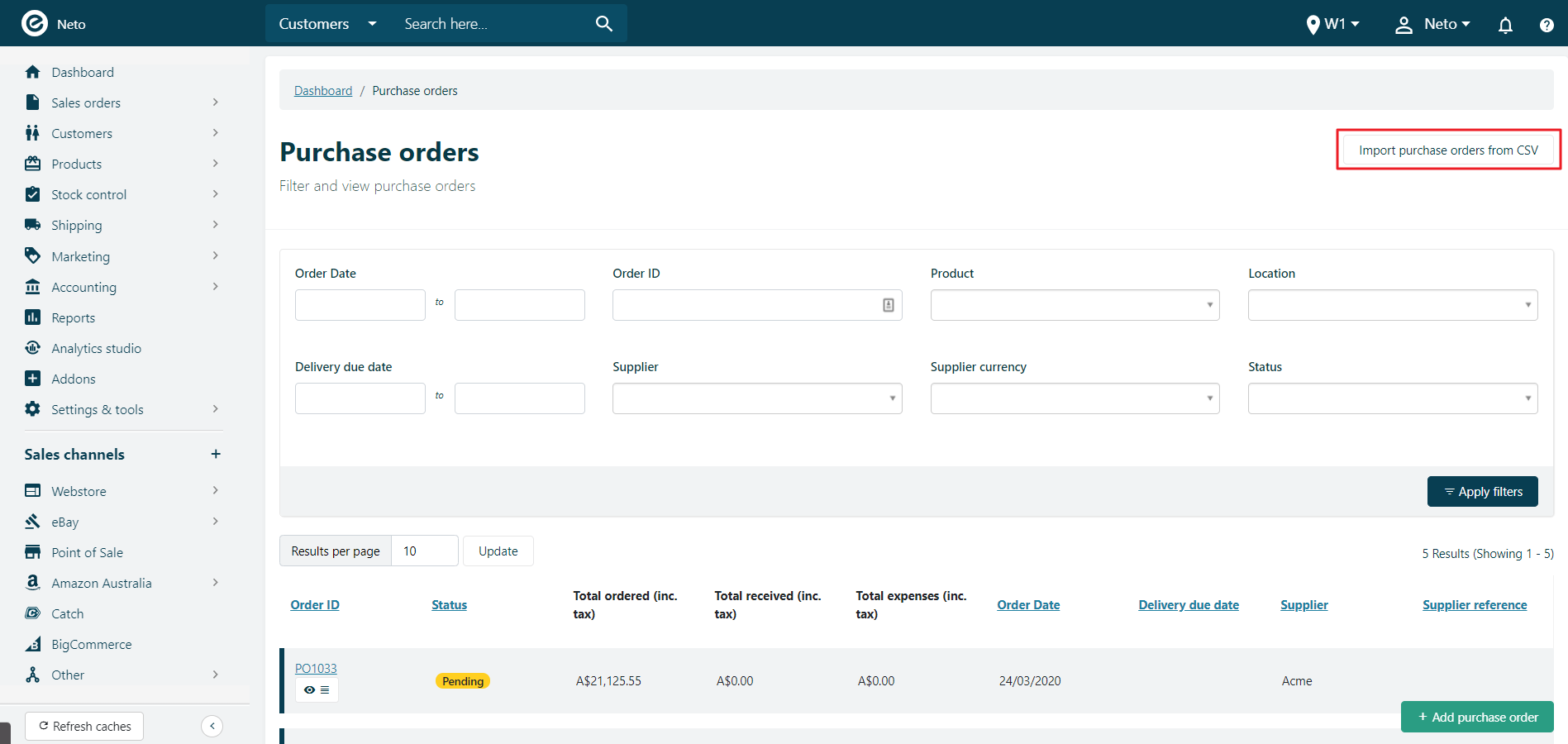This screenshot has height=744, width=1568.
Task: Open the Location filter dropdown
Action: coord(1393,305)
